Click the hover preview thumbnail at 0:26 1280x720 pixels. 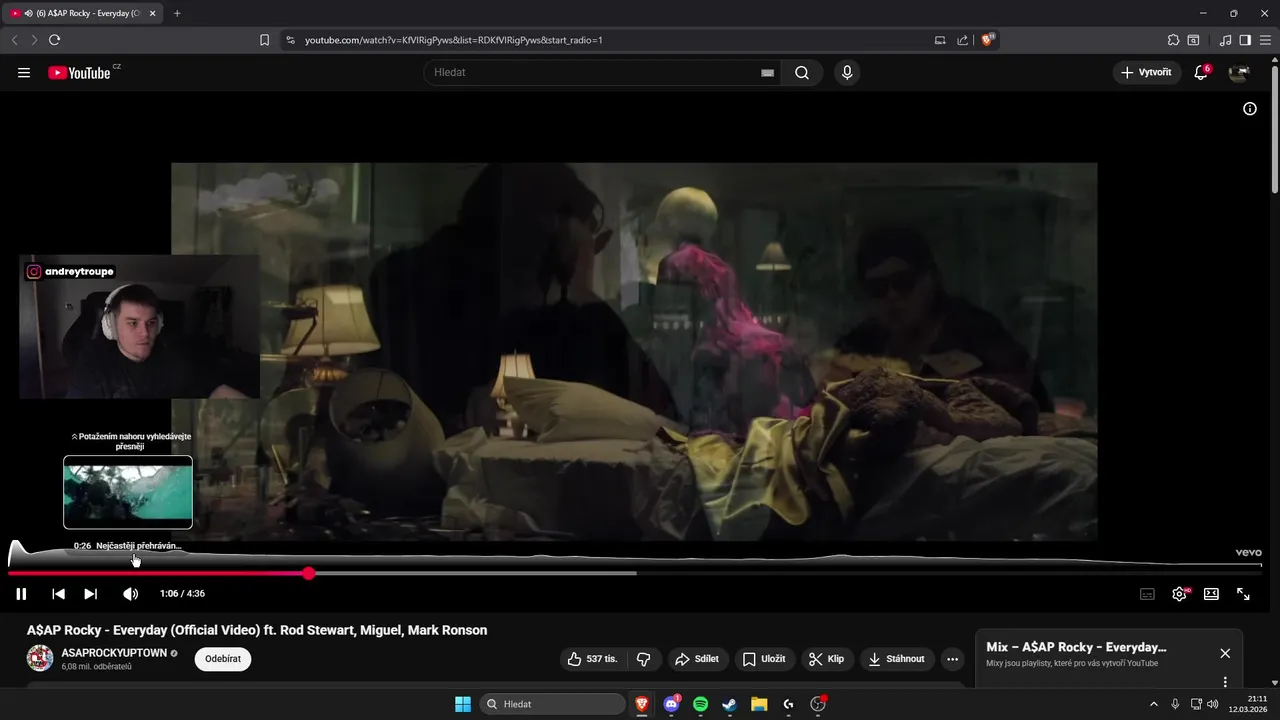pos(128,492)
